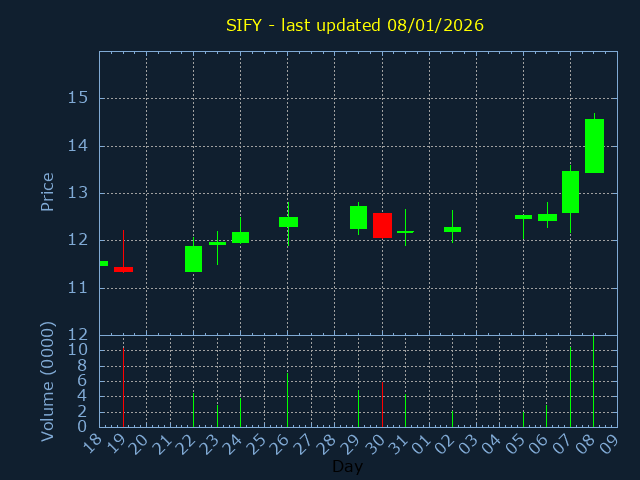This screenshot has height=480, width=640.
Task: Click the green volume bar for day 26
Action: tap(287, 400)
